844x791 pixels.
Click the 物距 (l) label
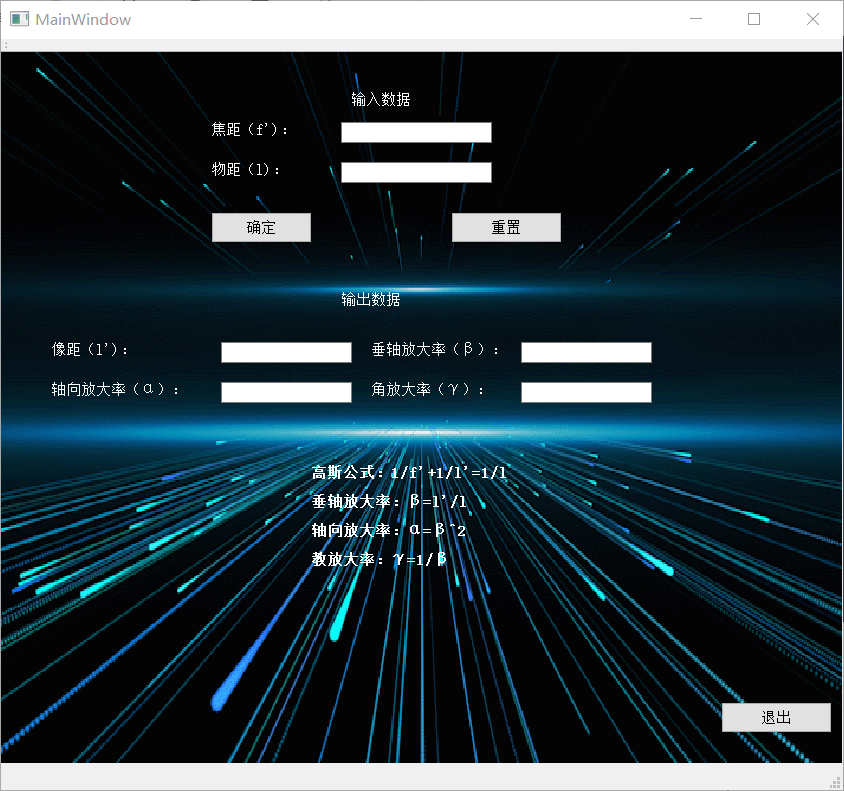point(245,170)
